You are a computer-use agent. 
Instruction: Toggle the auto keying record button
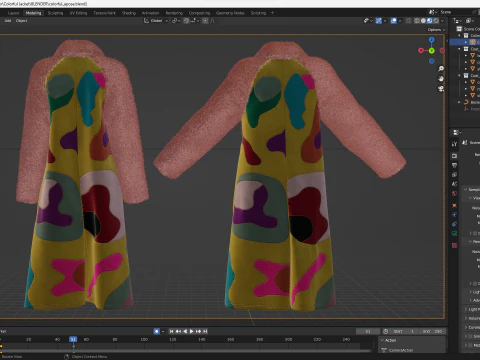tap(156, 331)
